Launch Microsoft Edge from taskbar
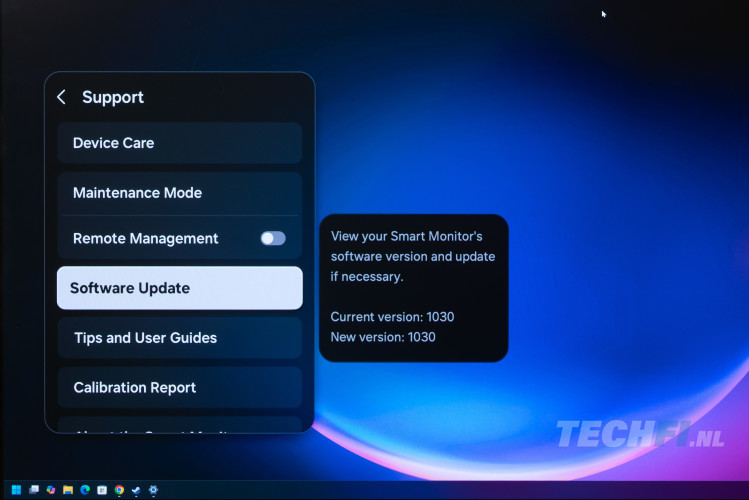 (x=85, y=489)
